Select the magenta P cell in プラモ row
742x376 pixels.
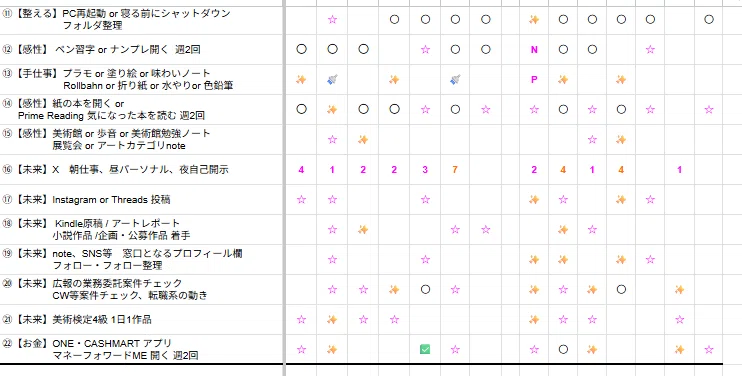point(534,79)
